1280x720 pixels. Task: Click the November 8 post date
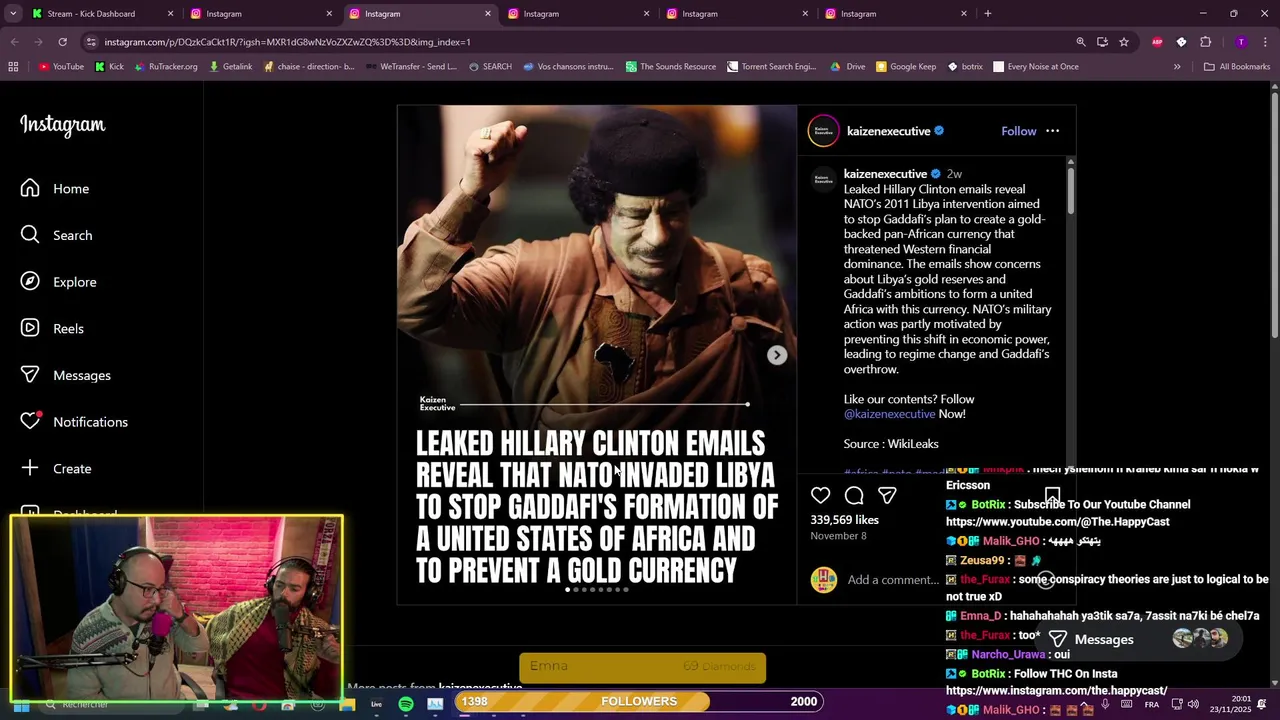[838, 536]
